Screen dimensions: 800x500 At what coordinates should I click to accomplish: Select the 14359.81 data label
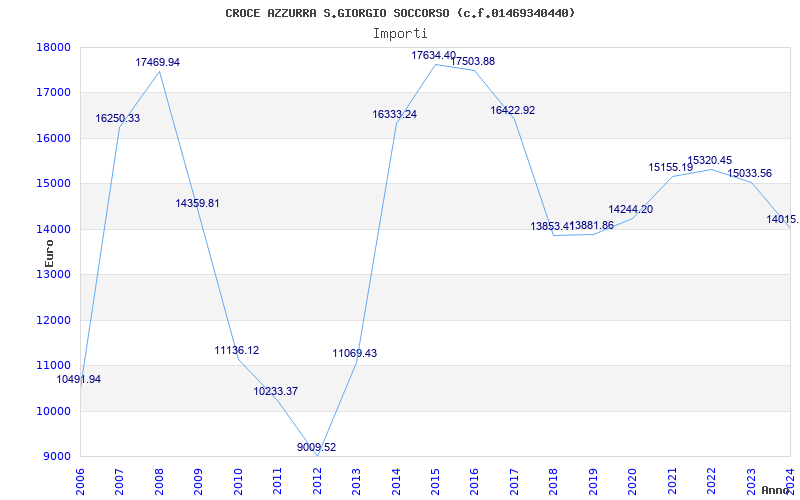(197, 203)
